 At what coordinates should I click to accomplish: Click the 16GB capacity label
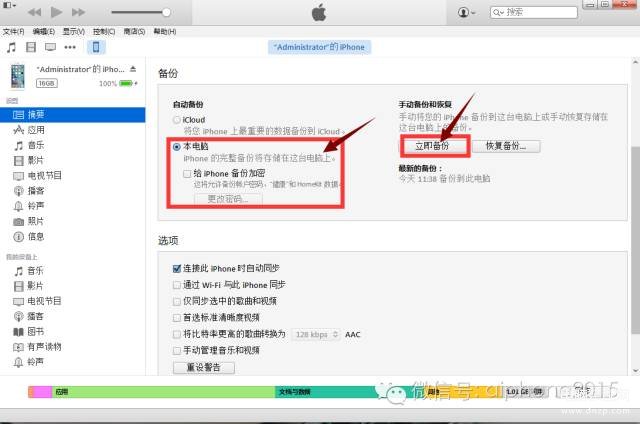click(x=47, y=83)
